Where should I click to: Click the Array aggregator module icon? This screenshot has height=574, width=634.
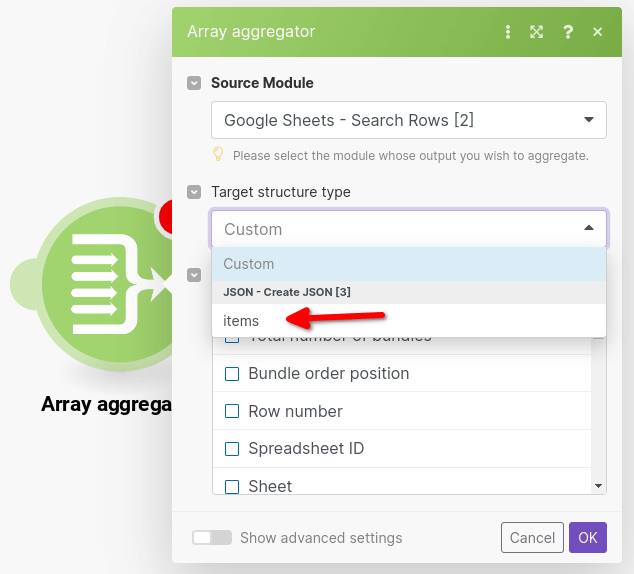tap(106, 284)
